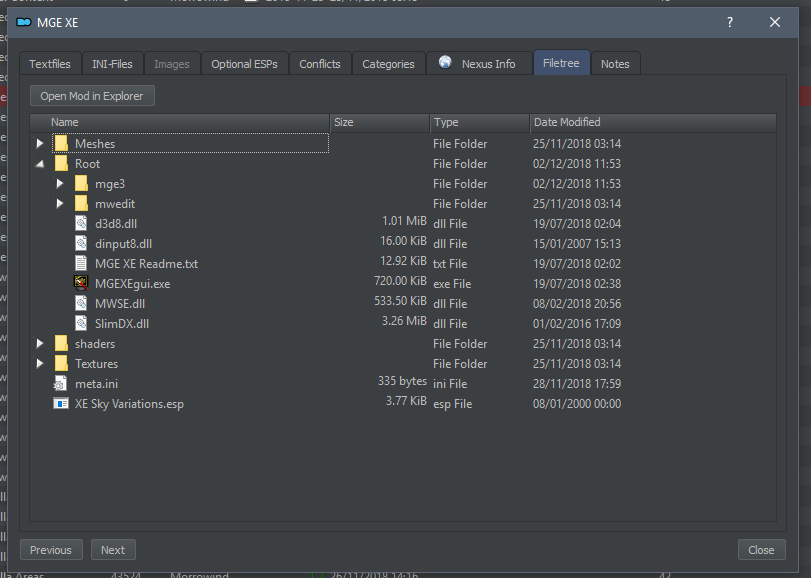
Task: Expand the shaders folder
Action: tap(40, 343)
